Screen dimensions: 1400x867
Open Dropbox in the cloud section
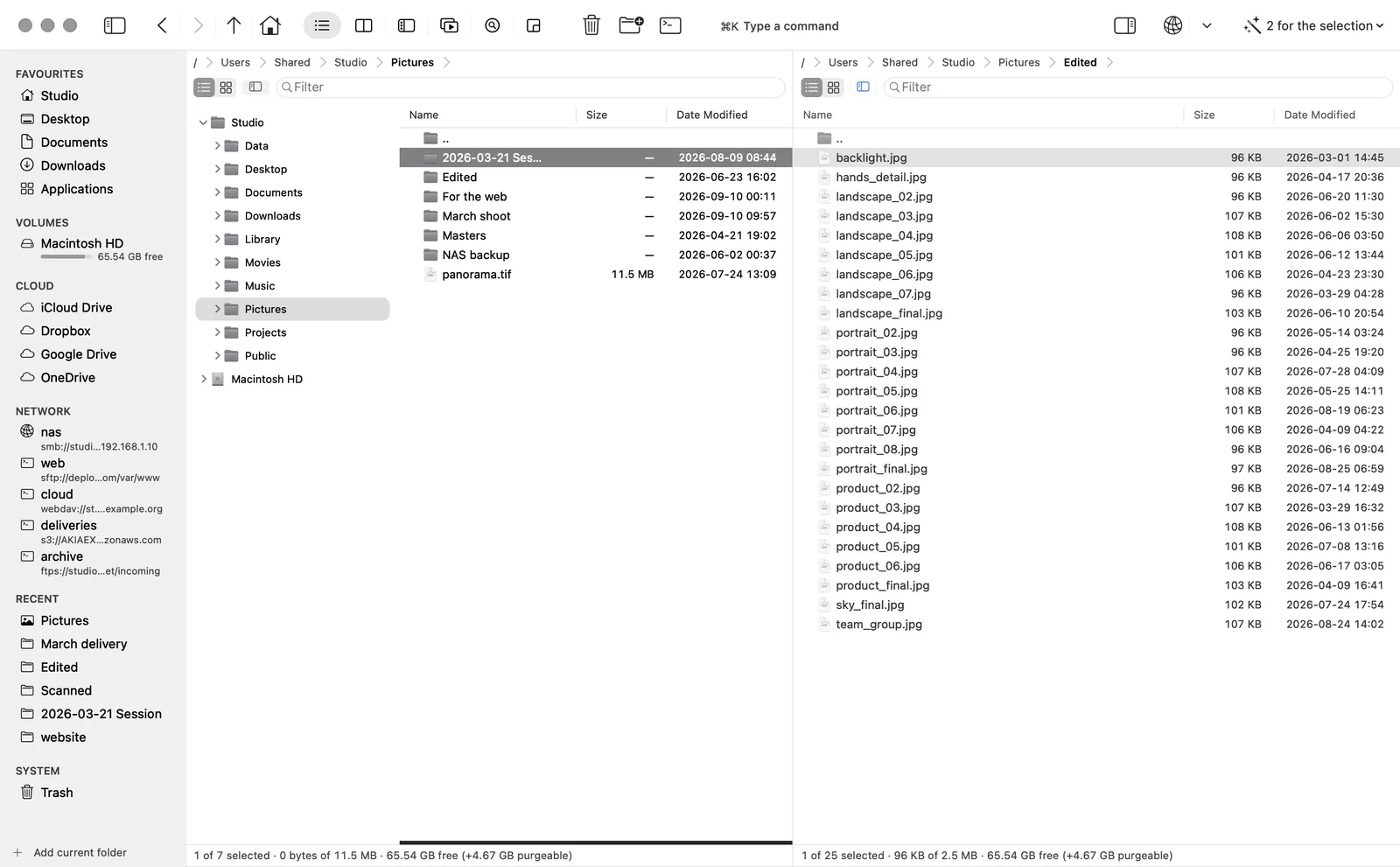point(66,331)
